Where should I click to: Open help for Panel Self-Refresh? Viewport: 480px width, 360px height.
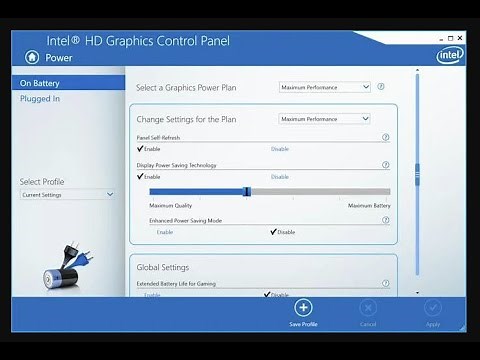pyautogui.click(x=386, y=137)
